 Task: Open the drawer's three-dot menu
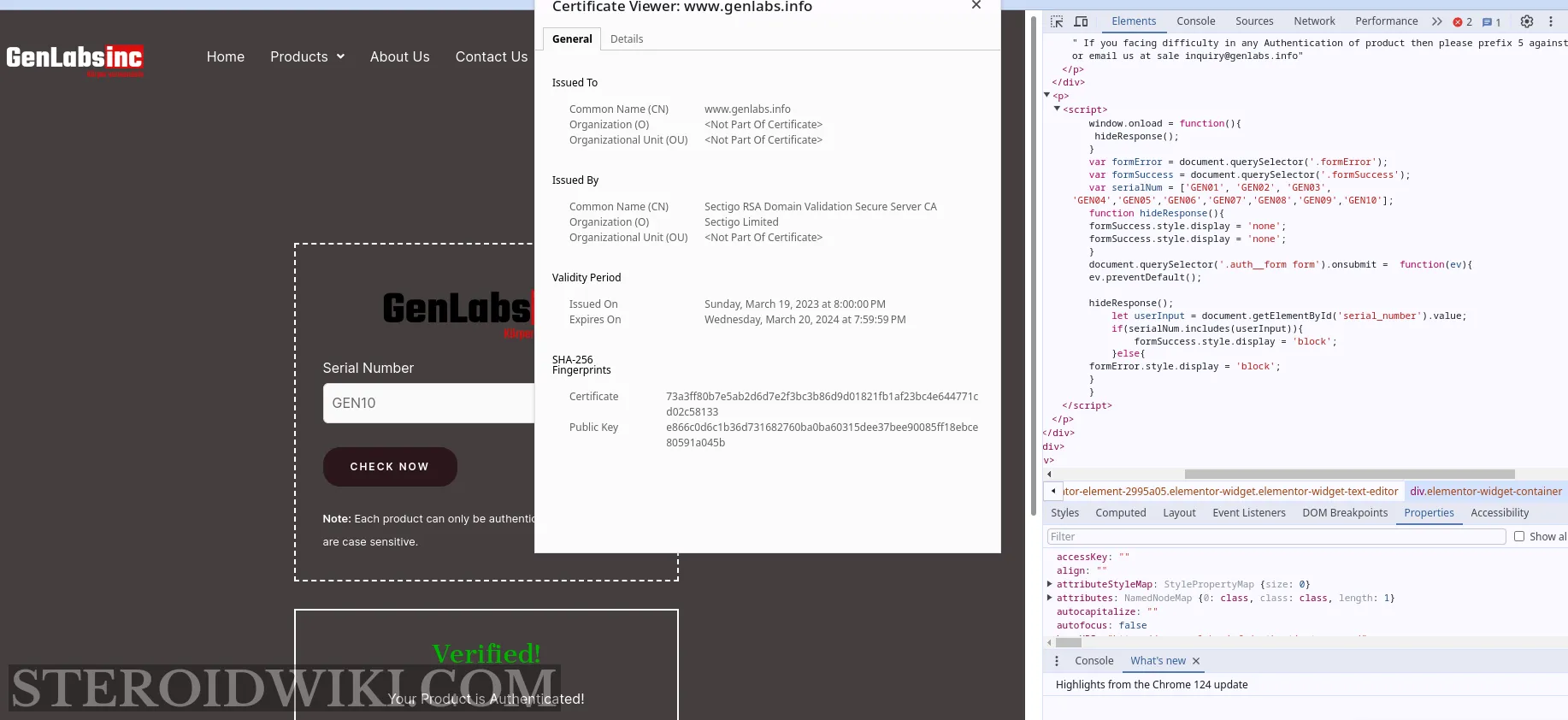pos(1057,661)
